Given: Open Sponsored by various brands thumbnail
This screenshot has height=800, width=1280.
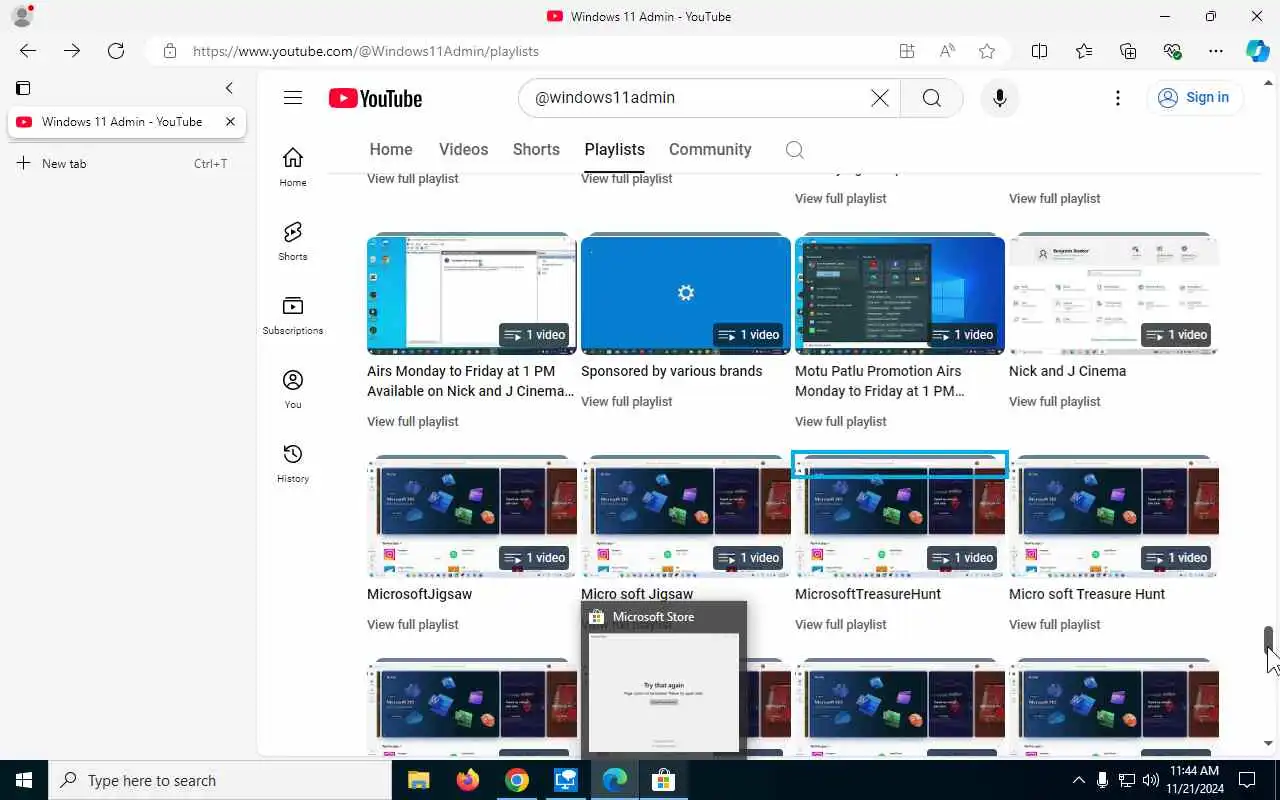Looking at the screenshot, I should click(685, 294).
